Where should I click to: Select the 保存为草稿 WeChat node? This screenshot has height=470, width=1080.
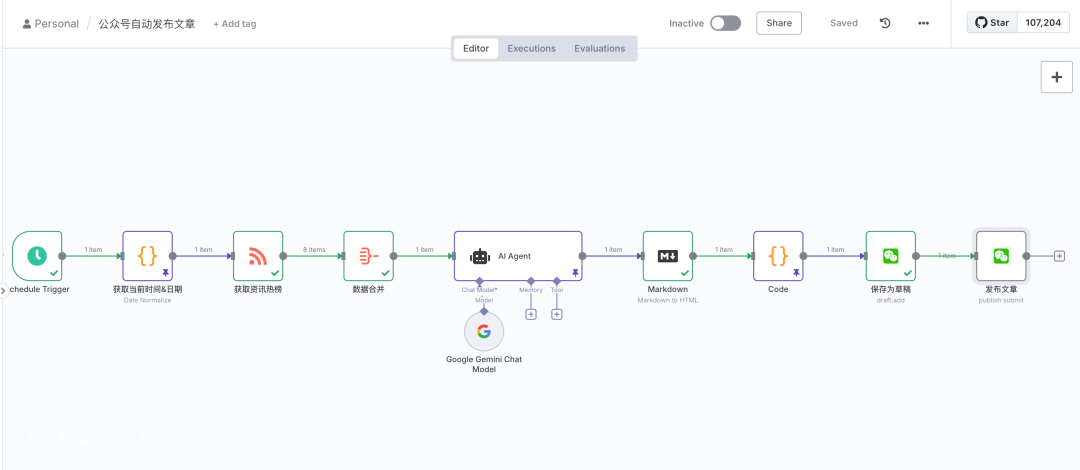point(890,256)
